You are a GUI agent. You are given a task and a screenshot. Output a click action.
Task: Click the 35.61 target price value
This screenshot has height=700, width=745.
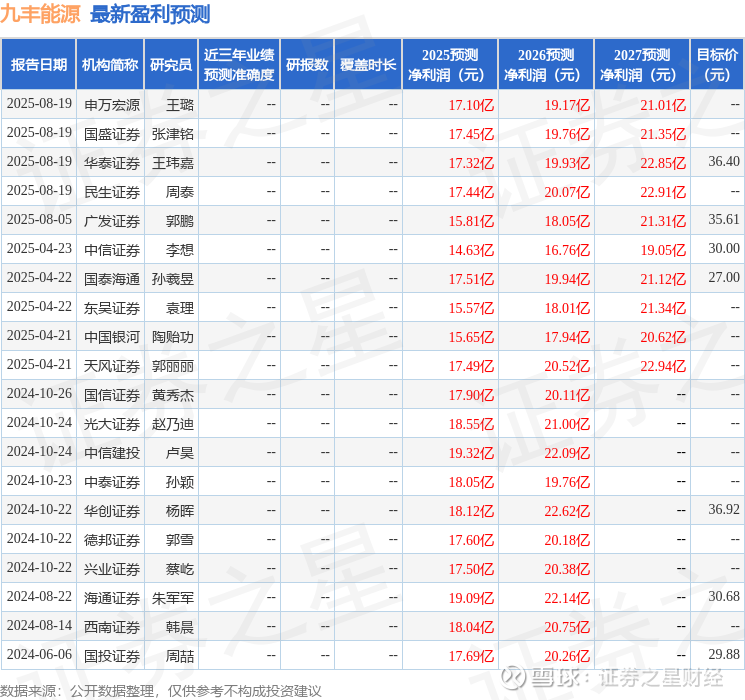click(x=724, y=219)
